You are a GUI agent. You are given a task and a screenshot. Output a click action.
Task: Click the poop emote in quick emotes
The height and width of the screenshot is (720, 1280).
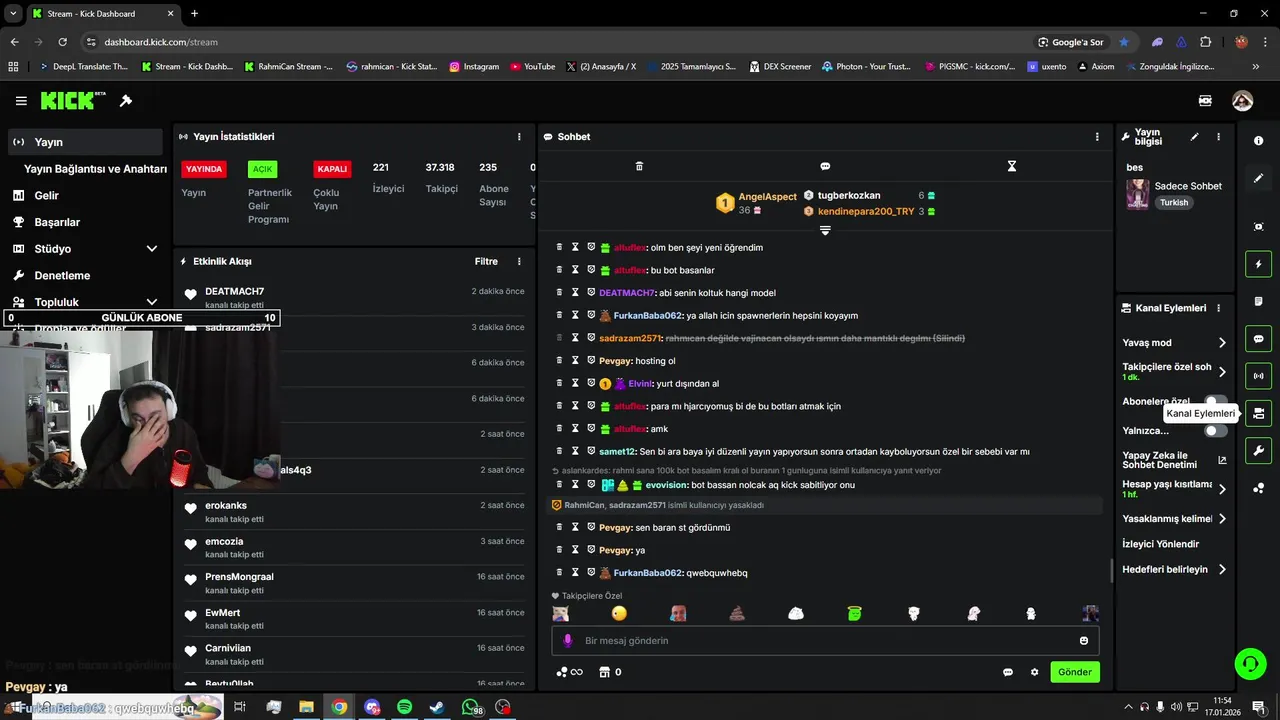[737, 613]
